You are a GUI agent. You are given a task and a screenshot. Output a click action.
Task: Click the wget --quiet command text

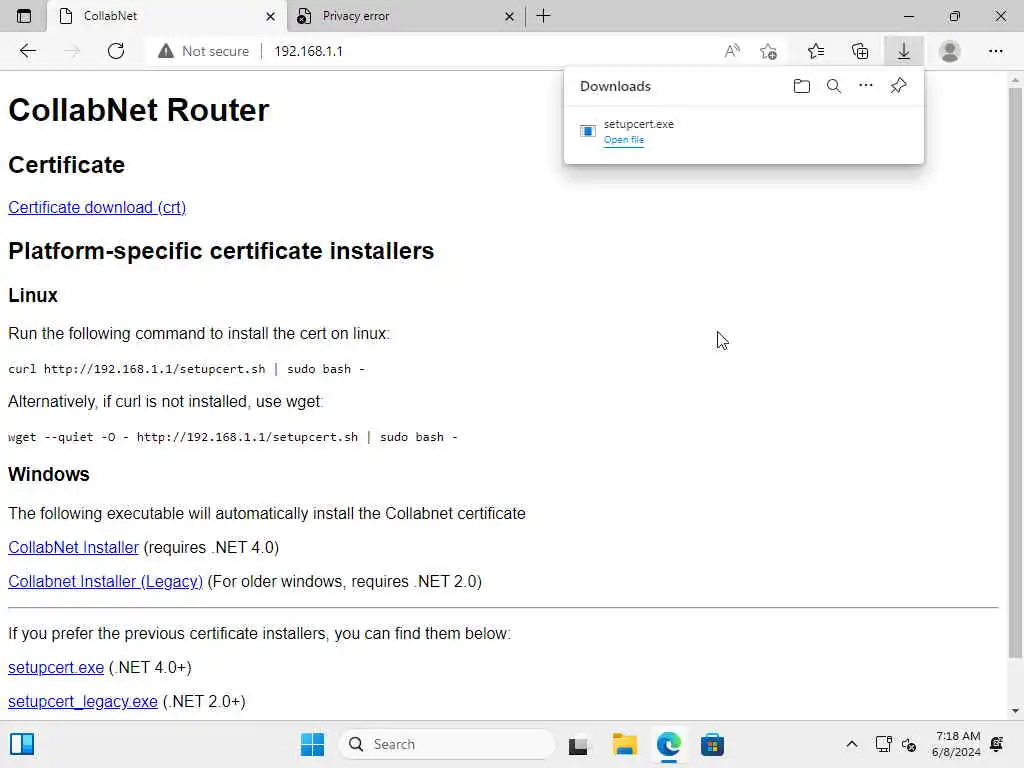coord(232,437)
